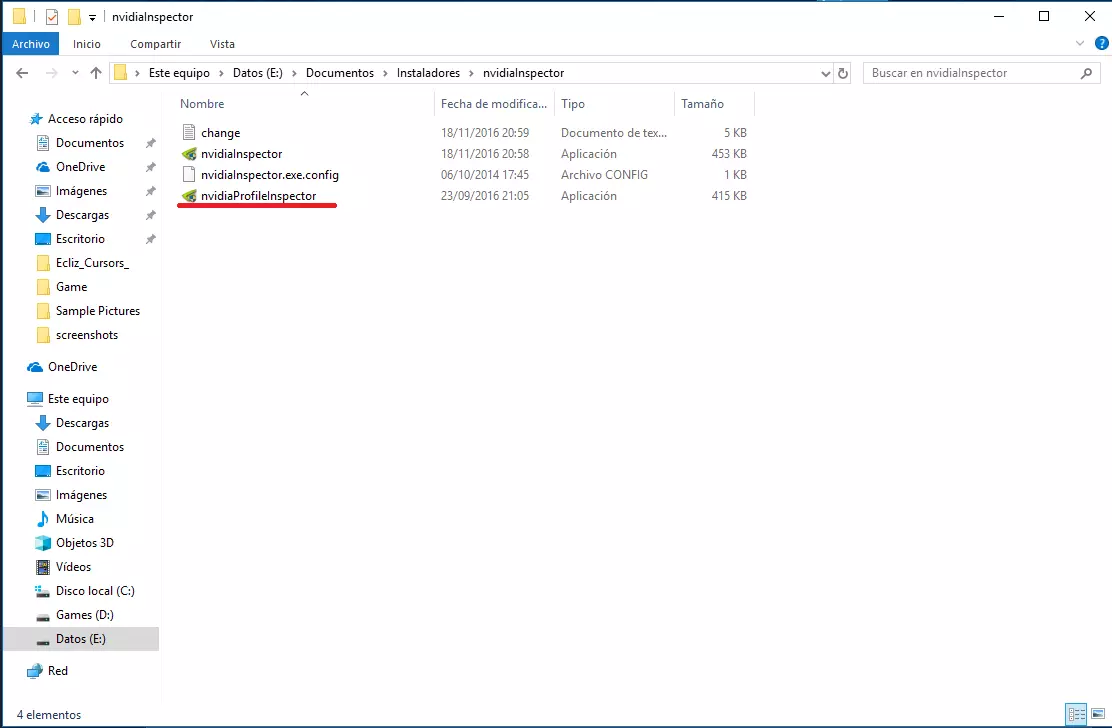Image resolution: width=1112 pixels, height=728 pixels.
Task: Open Games (D:) drive
Action: tap(84, 615)
